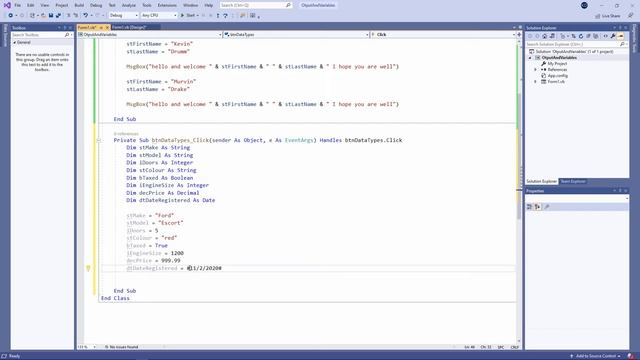Collapse the General group in Toolbox
The height and width of the screenshot is (360, 640).
coord(15,42)
